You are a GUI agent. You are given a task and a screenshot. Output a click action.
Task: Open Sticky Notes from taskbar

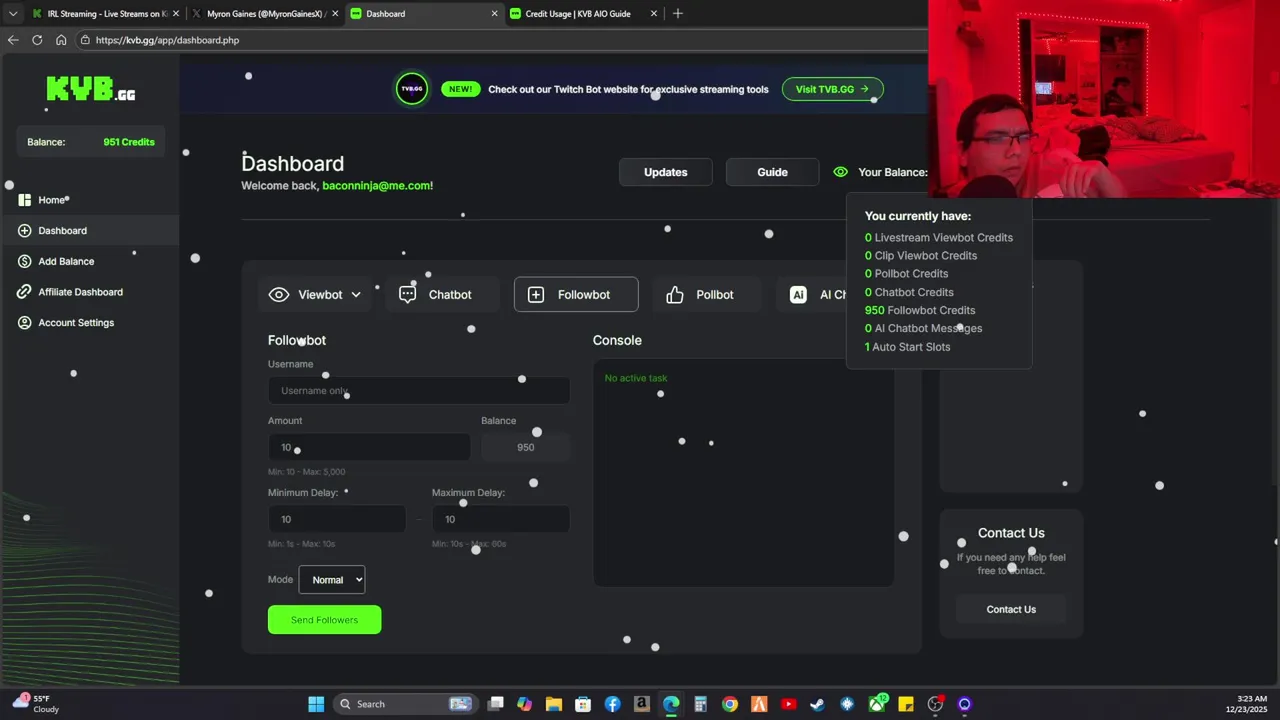(906, 704)
